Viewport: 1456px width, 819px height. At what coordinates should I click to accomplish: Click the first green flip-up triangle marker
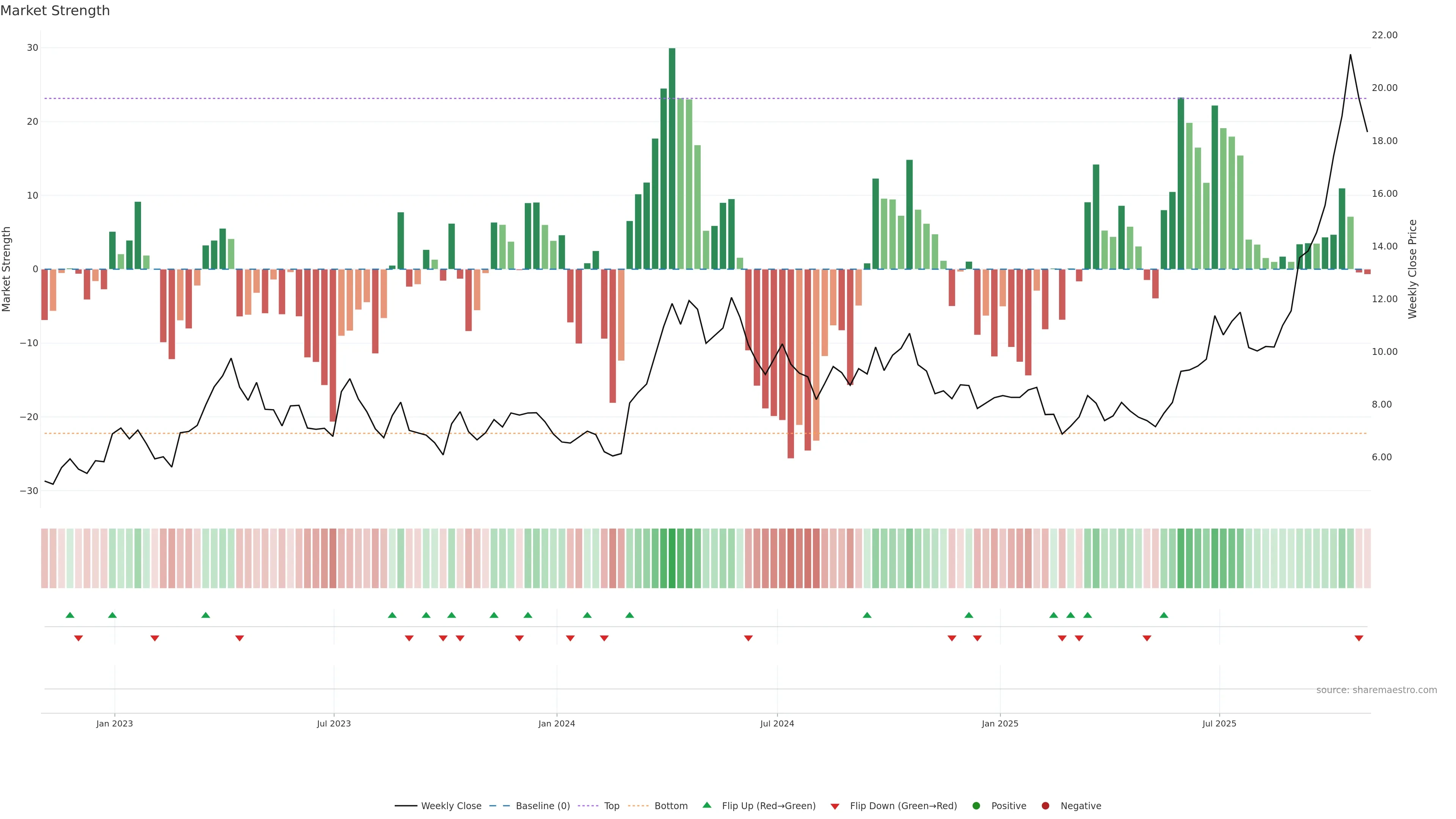point(70,615)
